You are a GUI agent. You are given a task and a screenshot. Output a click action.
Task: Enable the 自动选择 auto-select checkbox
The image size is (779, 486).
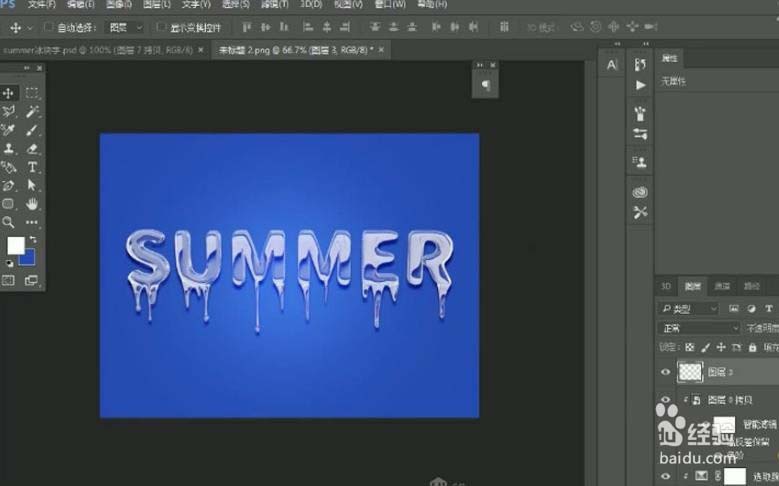click(x=48, y=28)
